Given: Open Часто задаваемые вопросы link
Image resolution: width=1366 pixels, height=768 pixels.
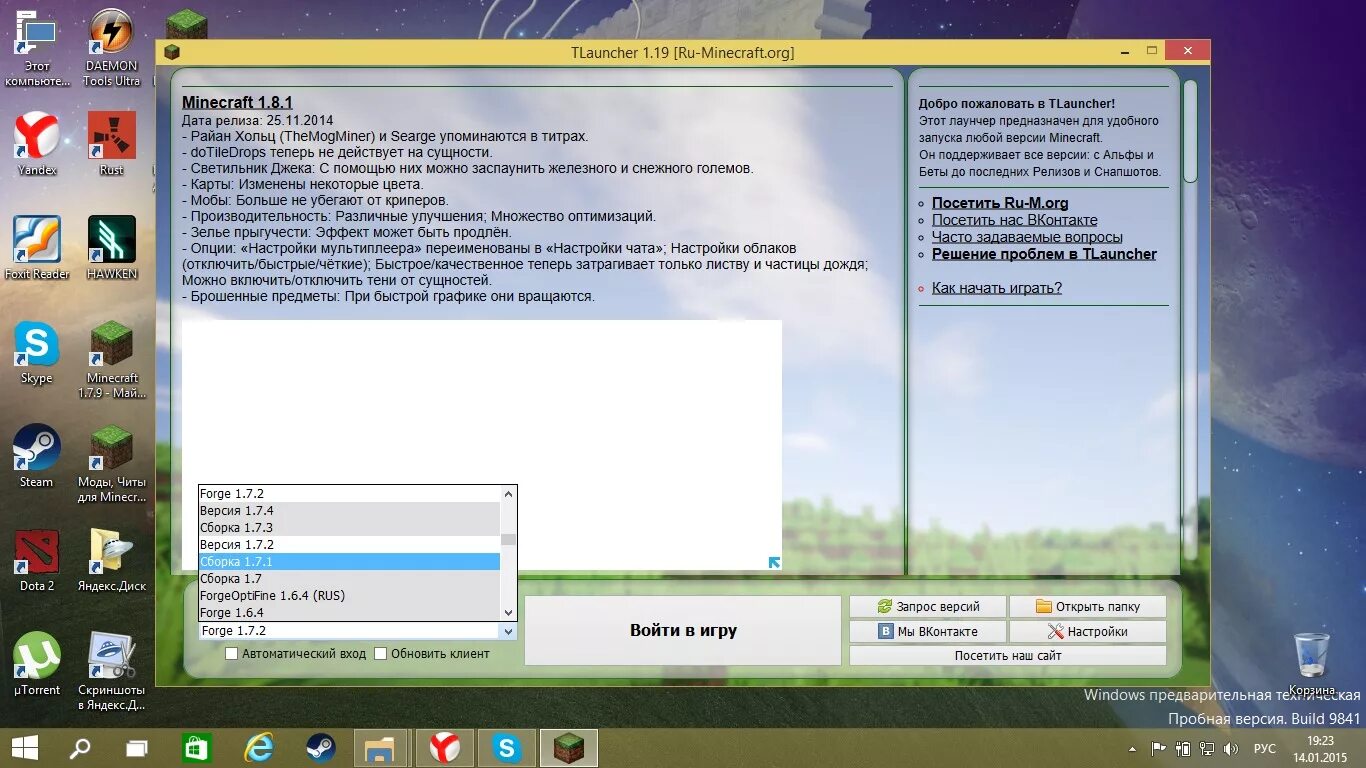Looking at the screenshot, I should click(1027, 237).
